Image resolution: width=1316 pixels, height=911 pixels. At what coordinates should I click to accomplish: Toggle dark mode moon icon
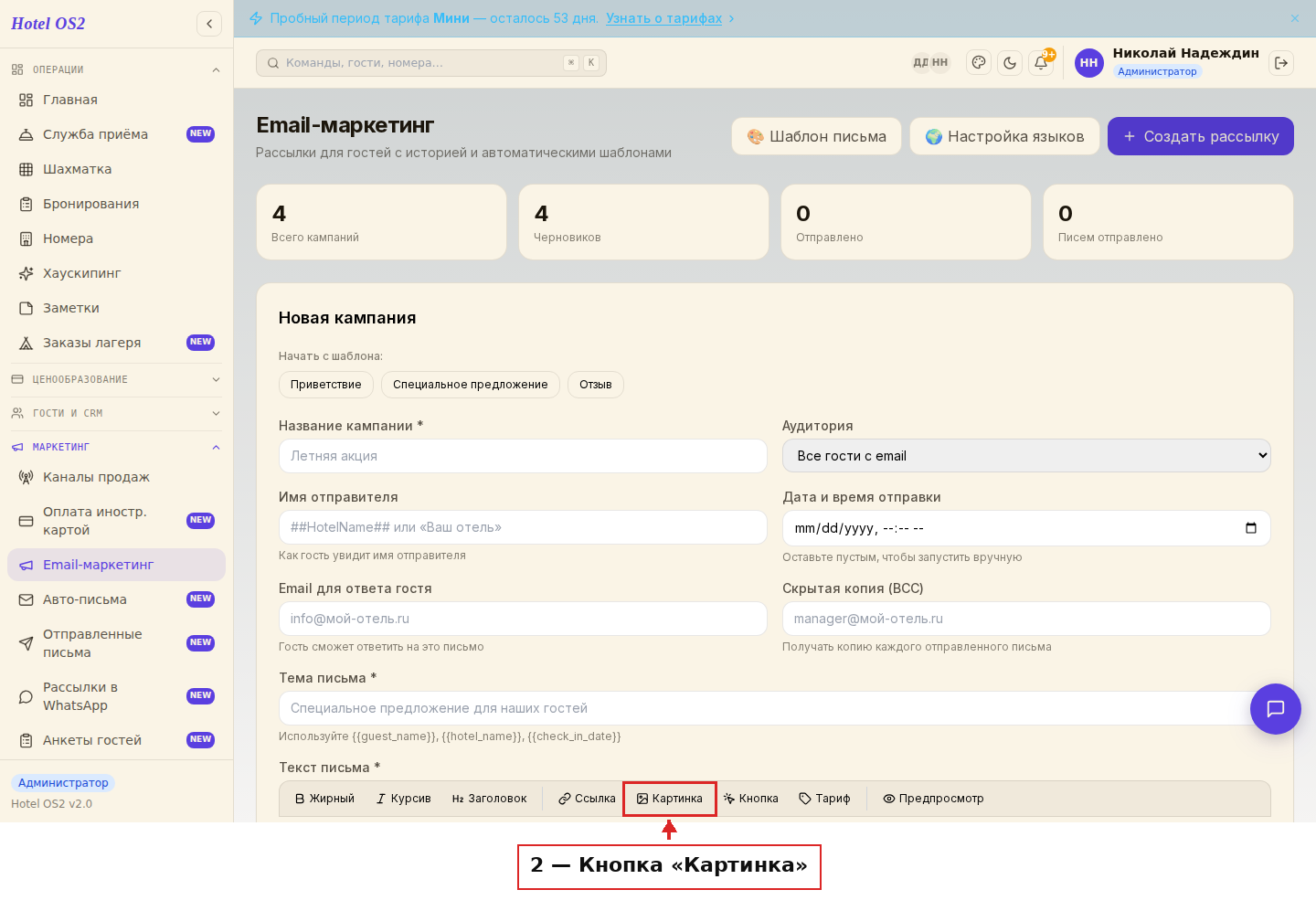pos(1010,63)
